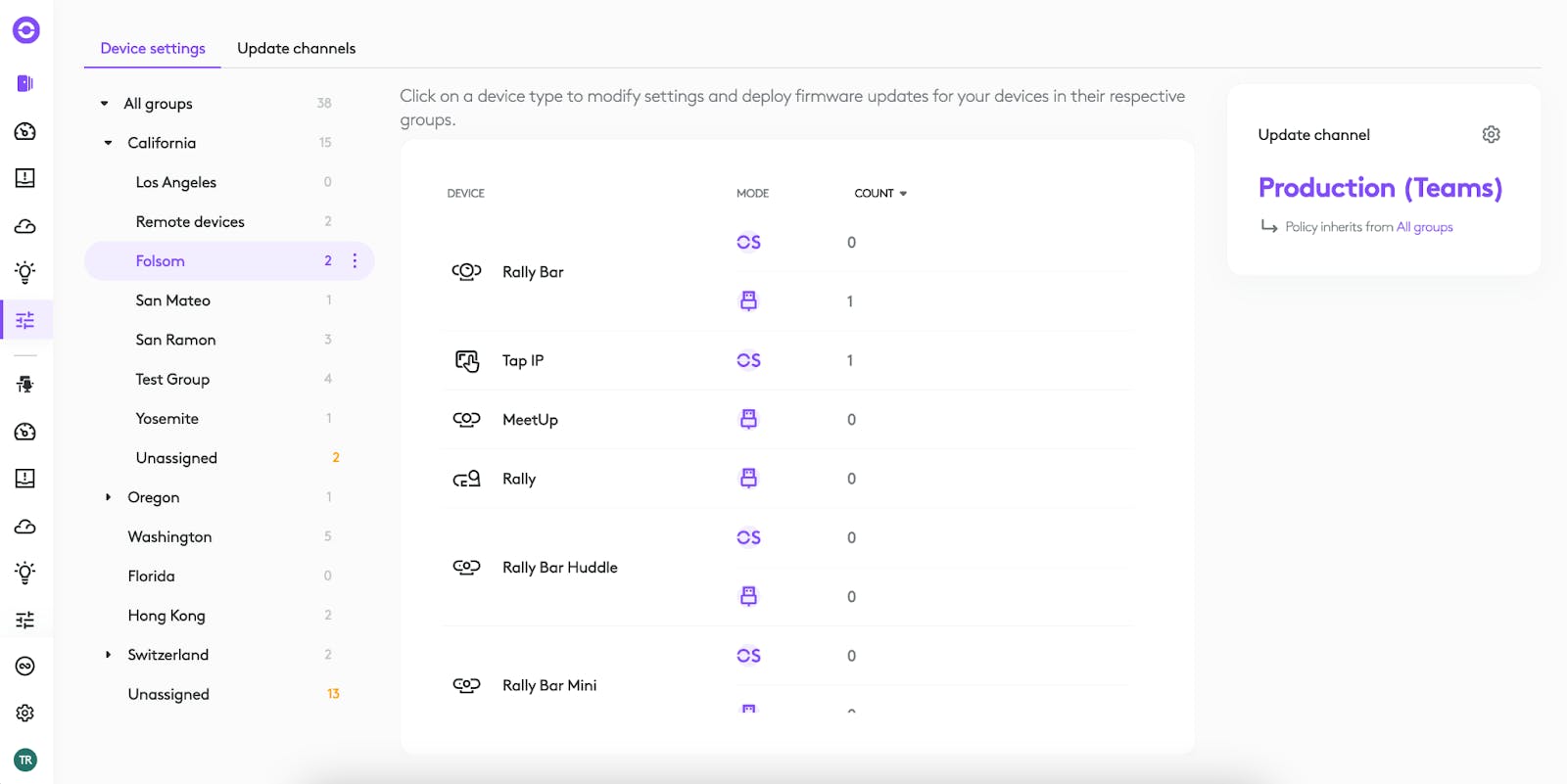Select the Device settings tab
Image resolution: width=1567 pixels, height=784 pixels.
tap(153, 48)
